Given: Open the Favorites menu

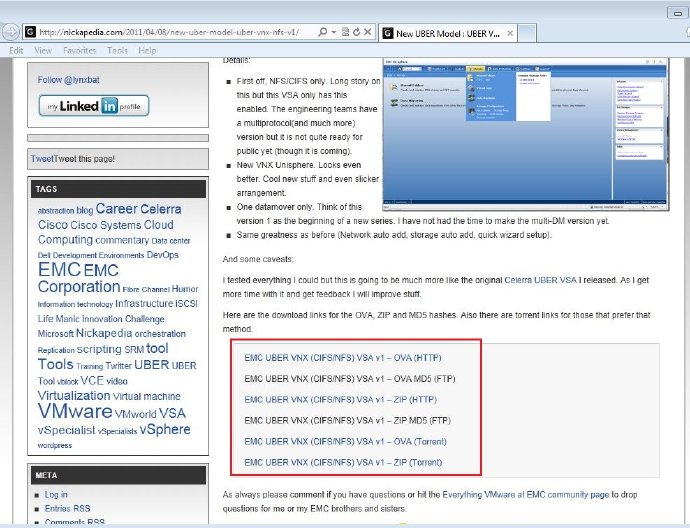Looking at the screenshot, I should tap(79, 51).
